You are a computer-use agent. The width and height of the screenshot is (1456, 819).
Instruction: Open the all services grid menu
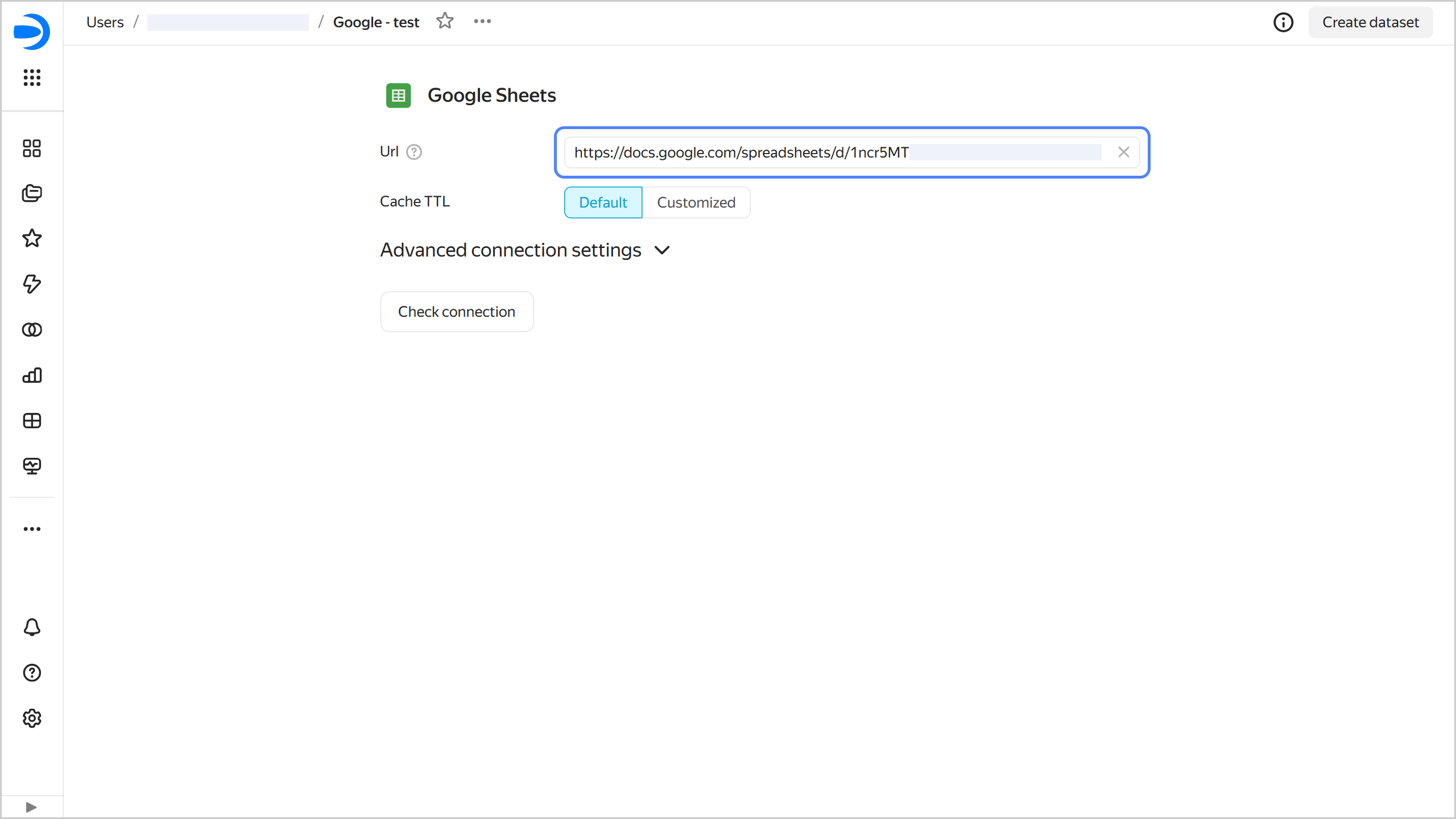[x=32, y=77]
